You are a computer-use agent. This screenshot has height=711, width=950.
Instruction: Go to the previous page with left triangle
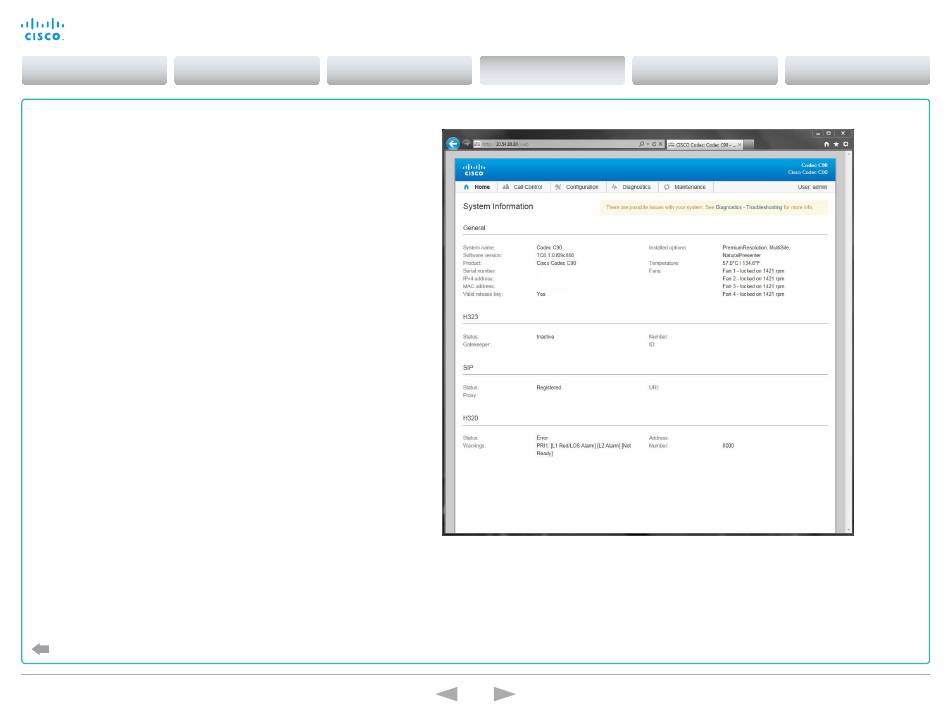pos(447,694)
